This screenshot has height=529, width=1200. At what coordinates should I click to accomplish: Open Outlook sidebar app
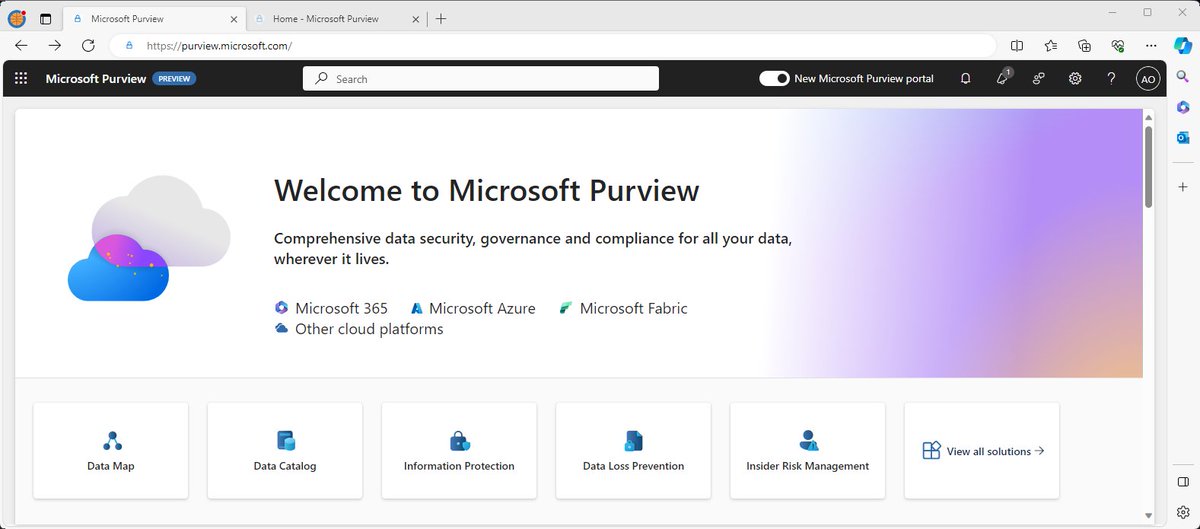pos(1183,138)
